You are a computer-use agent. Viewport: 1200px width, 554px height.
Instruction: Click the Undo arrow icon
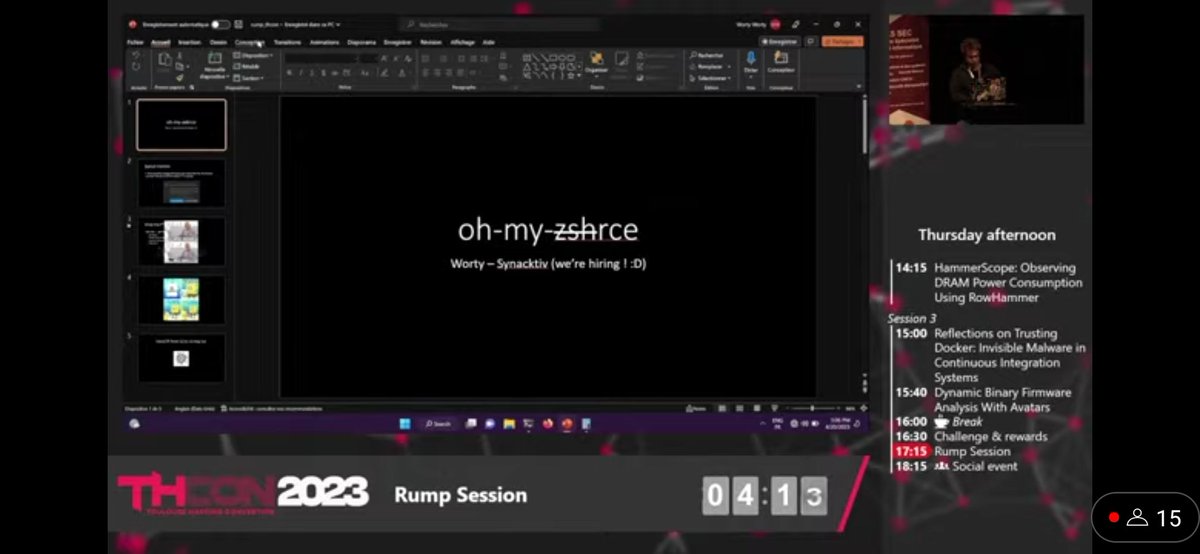coord(136,55)
